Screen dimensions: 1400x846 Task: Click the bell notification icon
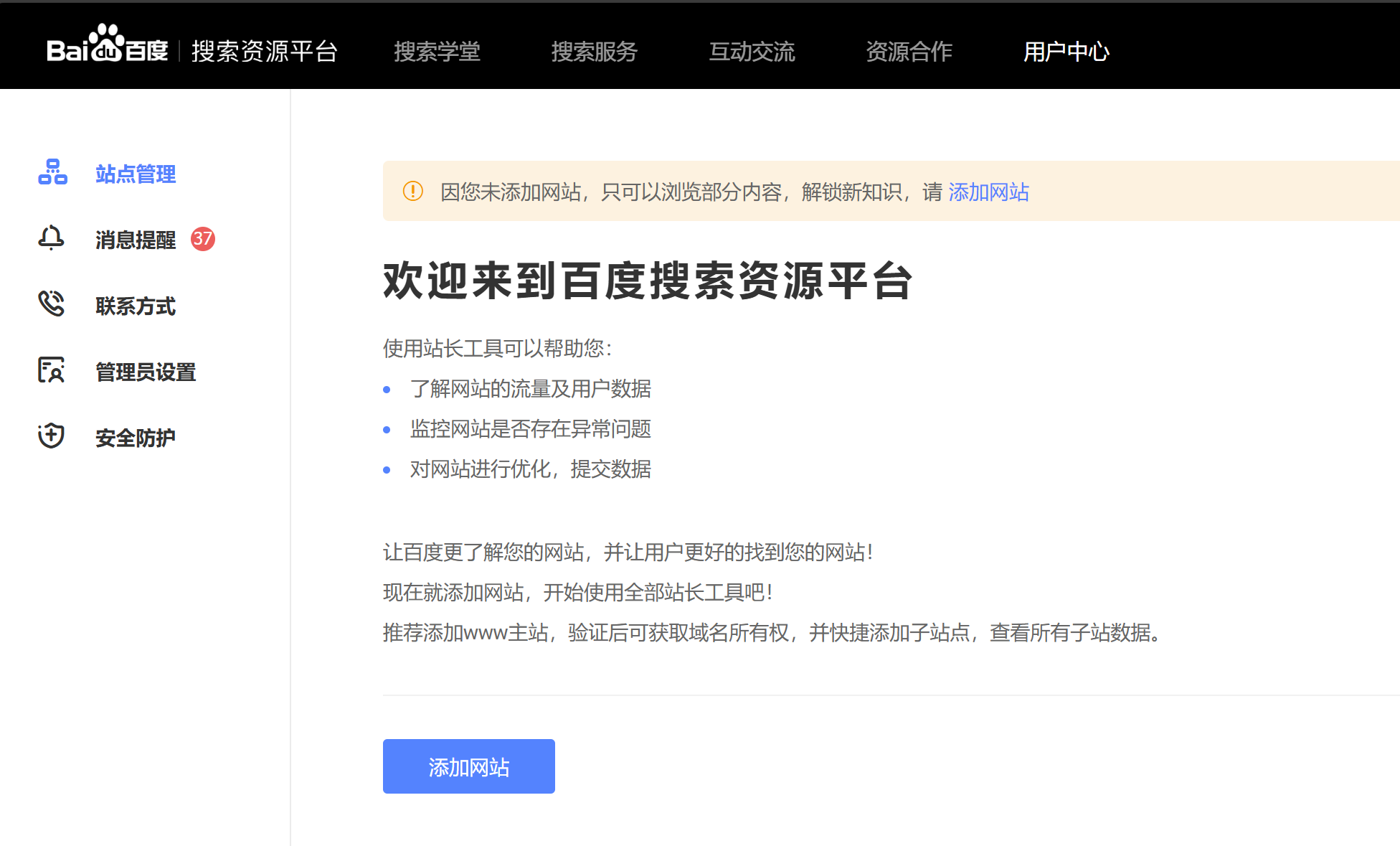(x=51, y=238)
